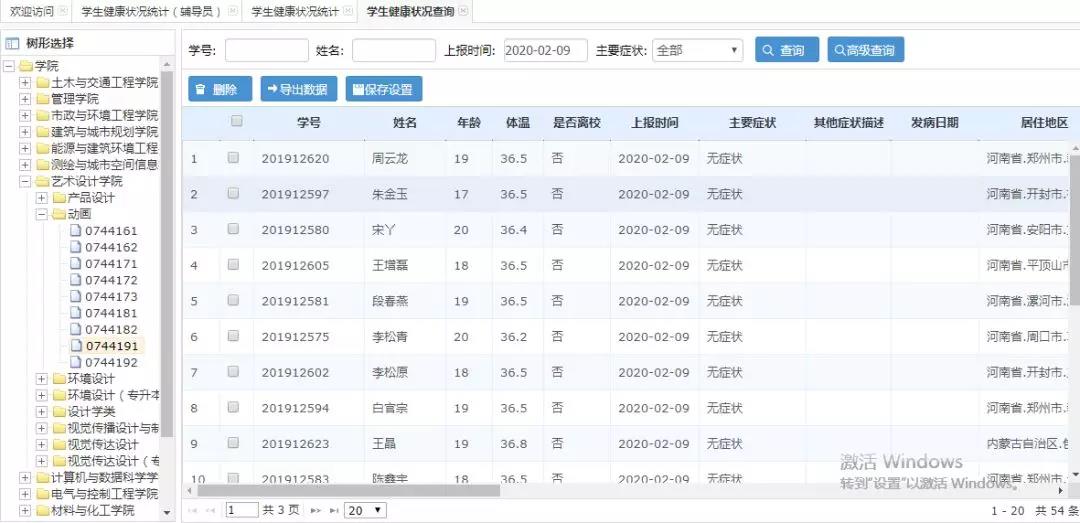Switch to 学生健康状况统计（辅导员）tab
This screenshot has height=523, width=1080.
pos(152,11)
